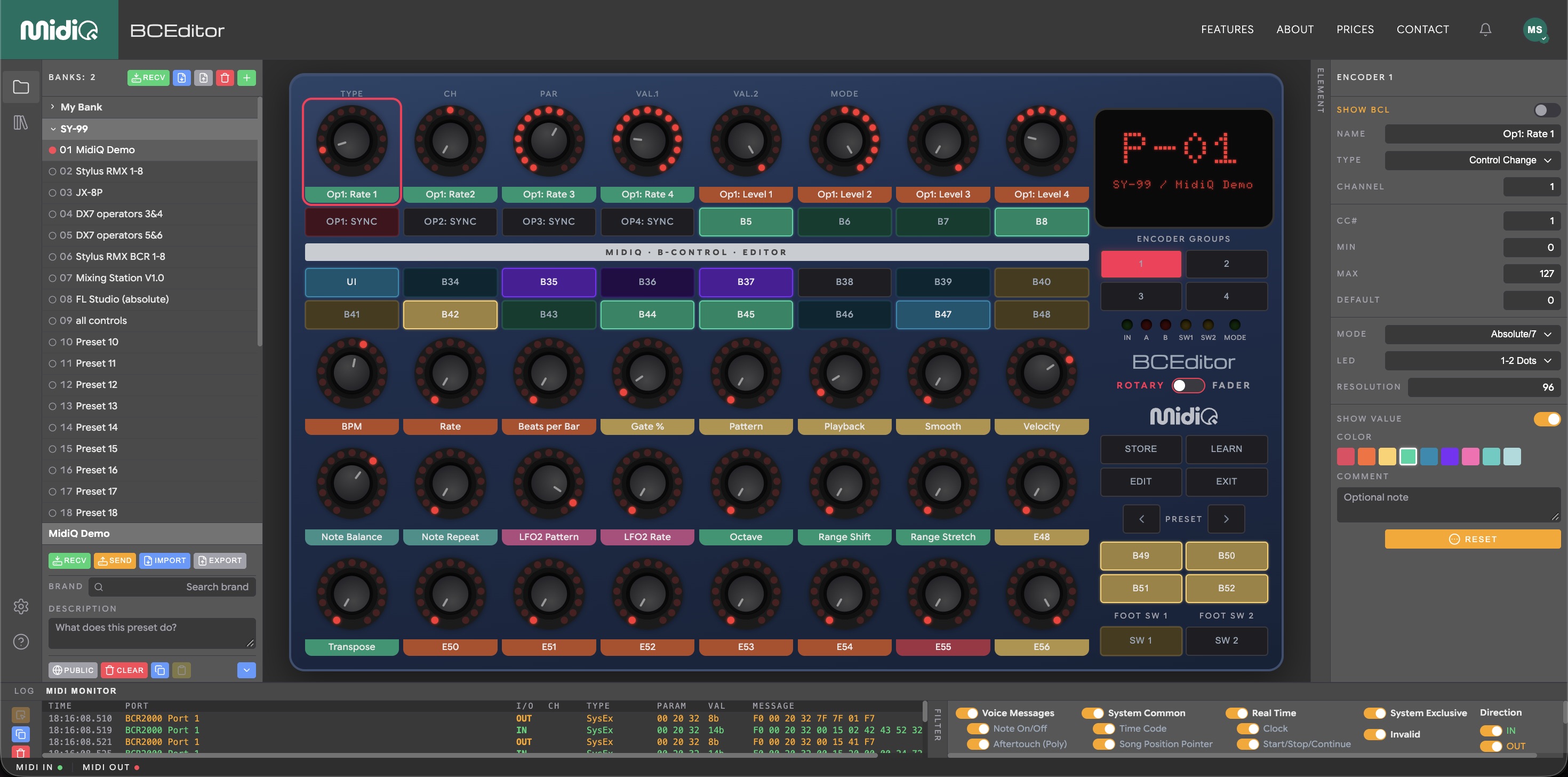
Task: Add a new bank with green plus
Action: click(246, 77)
